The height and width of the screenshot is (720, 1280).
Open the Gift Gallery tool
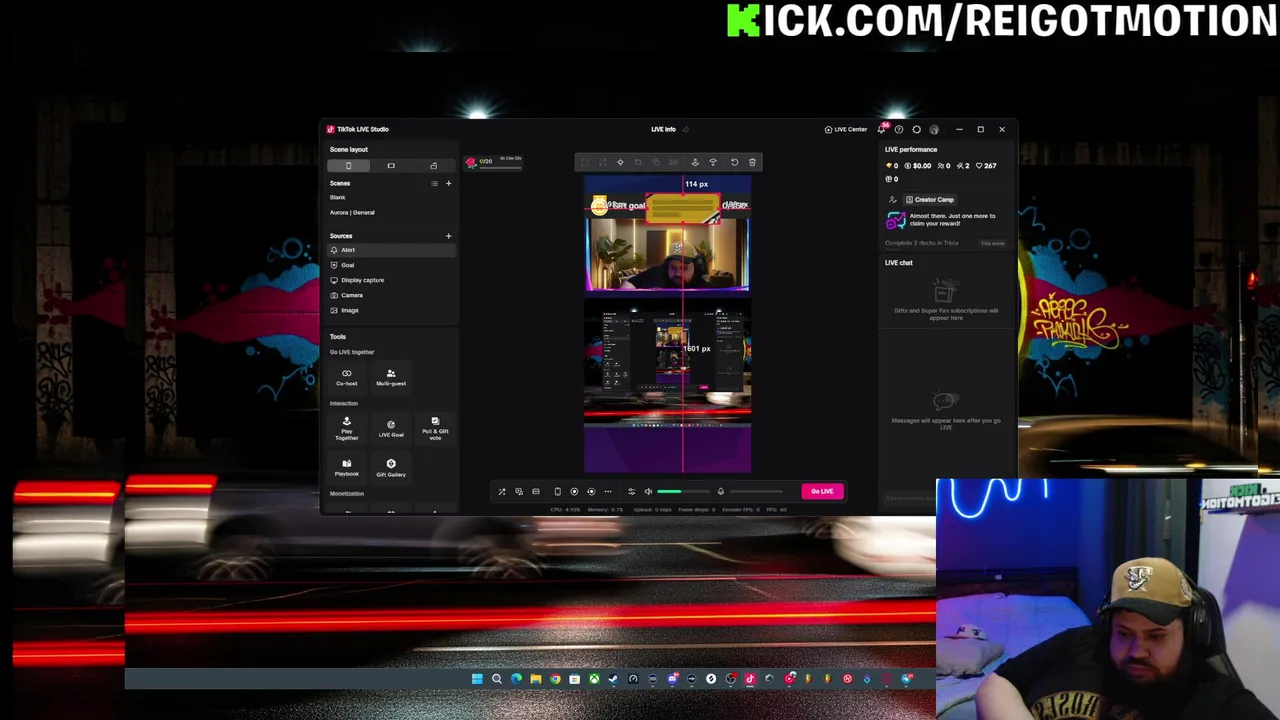tap(391, 468)
